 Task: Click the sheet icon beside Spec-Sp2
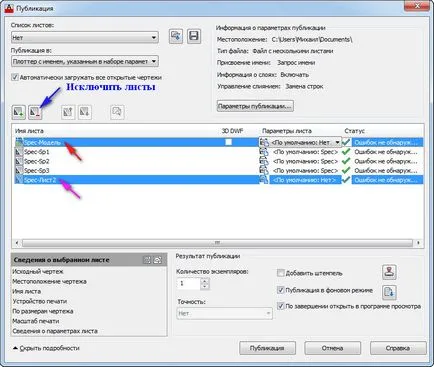[x=19, y=161]
